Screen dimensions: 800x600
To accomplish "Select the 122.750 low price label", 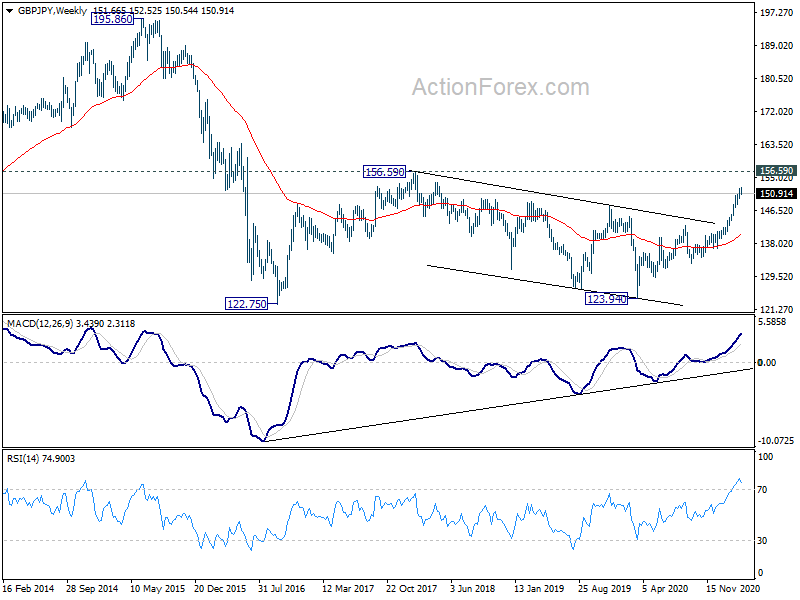I will click(246, 304).
